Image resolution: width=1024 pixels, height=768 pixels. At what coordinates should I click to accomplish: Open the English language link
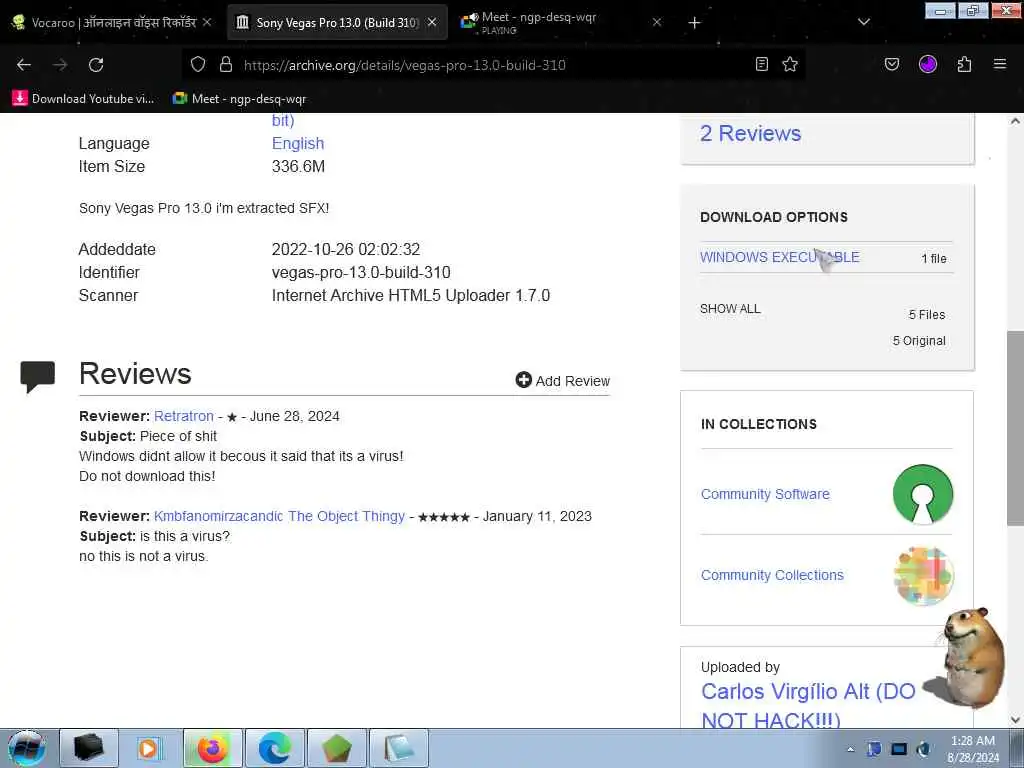tap(298, 143)
